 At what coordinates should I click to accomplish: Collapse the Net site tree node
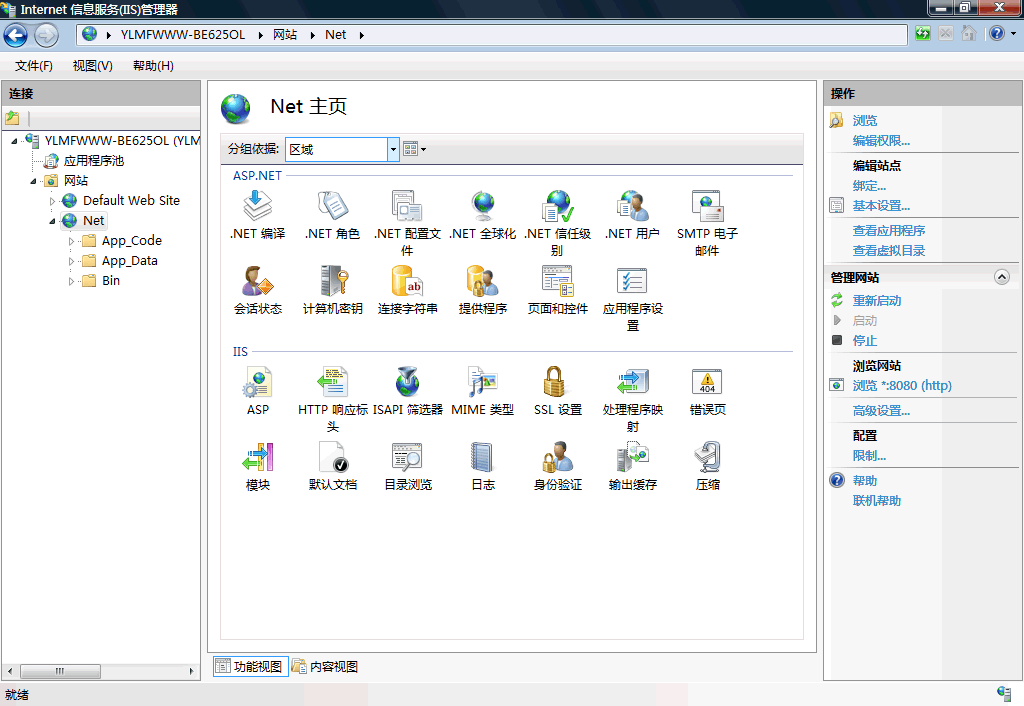point(52,221)
